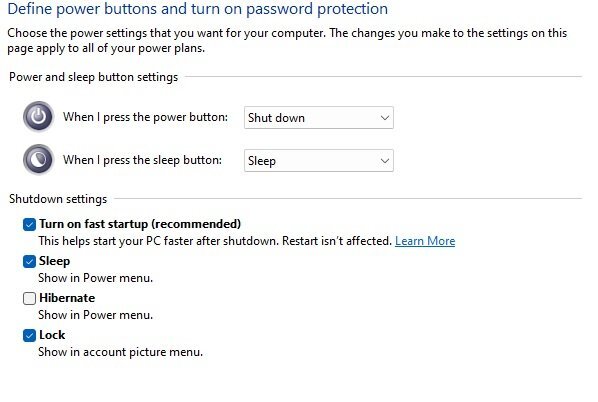Click the Power and sleep button settings heading
Image resolution: width=598 pixels, height=402 pixels.
pos(93,77)
